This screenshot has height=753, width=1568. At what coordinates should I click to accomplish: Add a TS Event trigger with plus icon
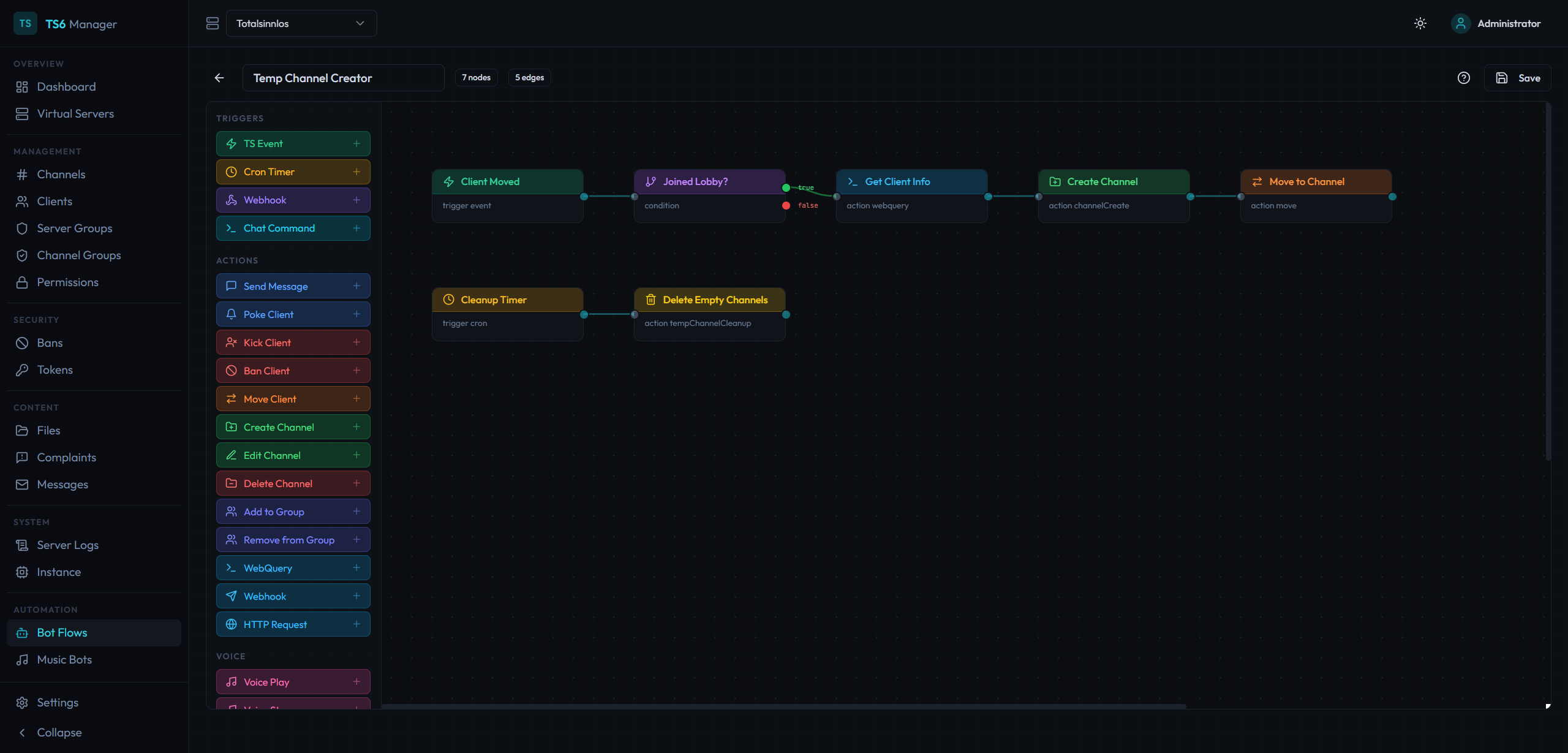(356, 143)
